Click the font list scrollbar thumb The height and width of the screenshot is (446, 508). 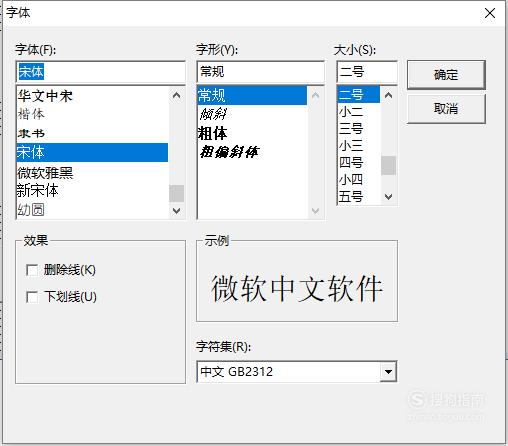point(177,193)
